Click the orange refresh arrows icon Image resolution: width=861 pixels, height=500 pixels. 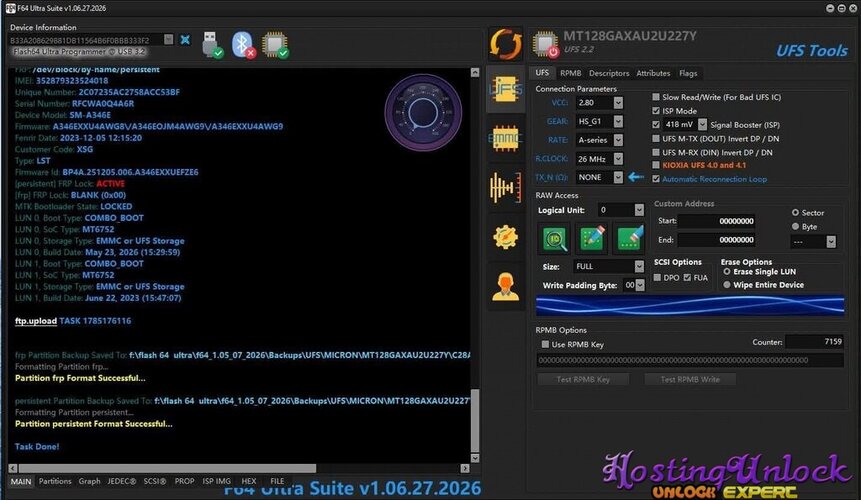(506, 43)
